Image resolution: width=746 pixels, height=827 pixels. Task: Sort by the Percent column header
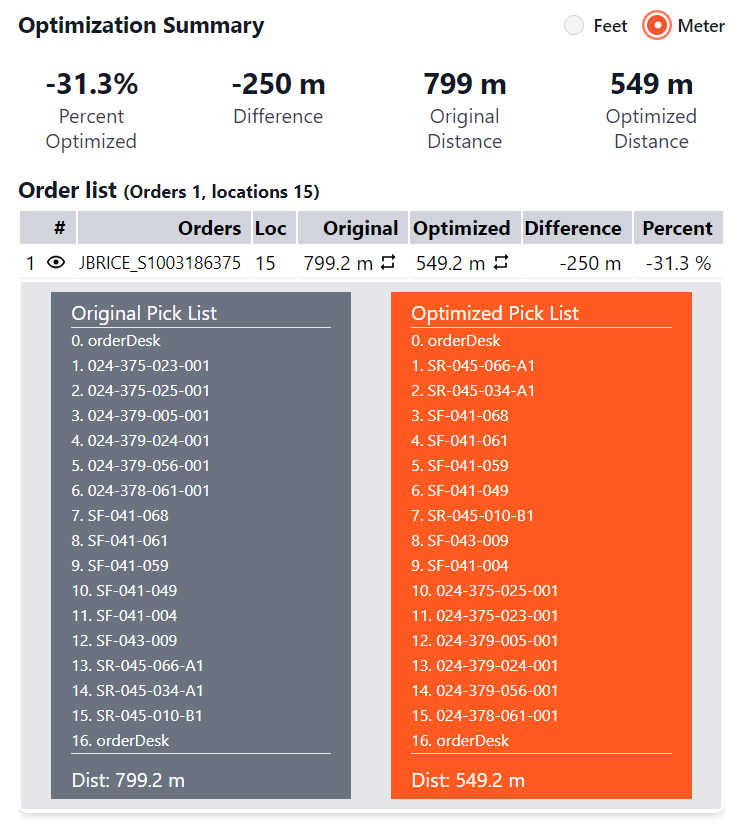tap(677, 228)
